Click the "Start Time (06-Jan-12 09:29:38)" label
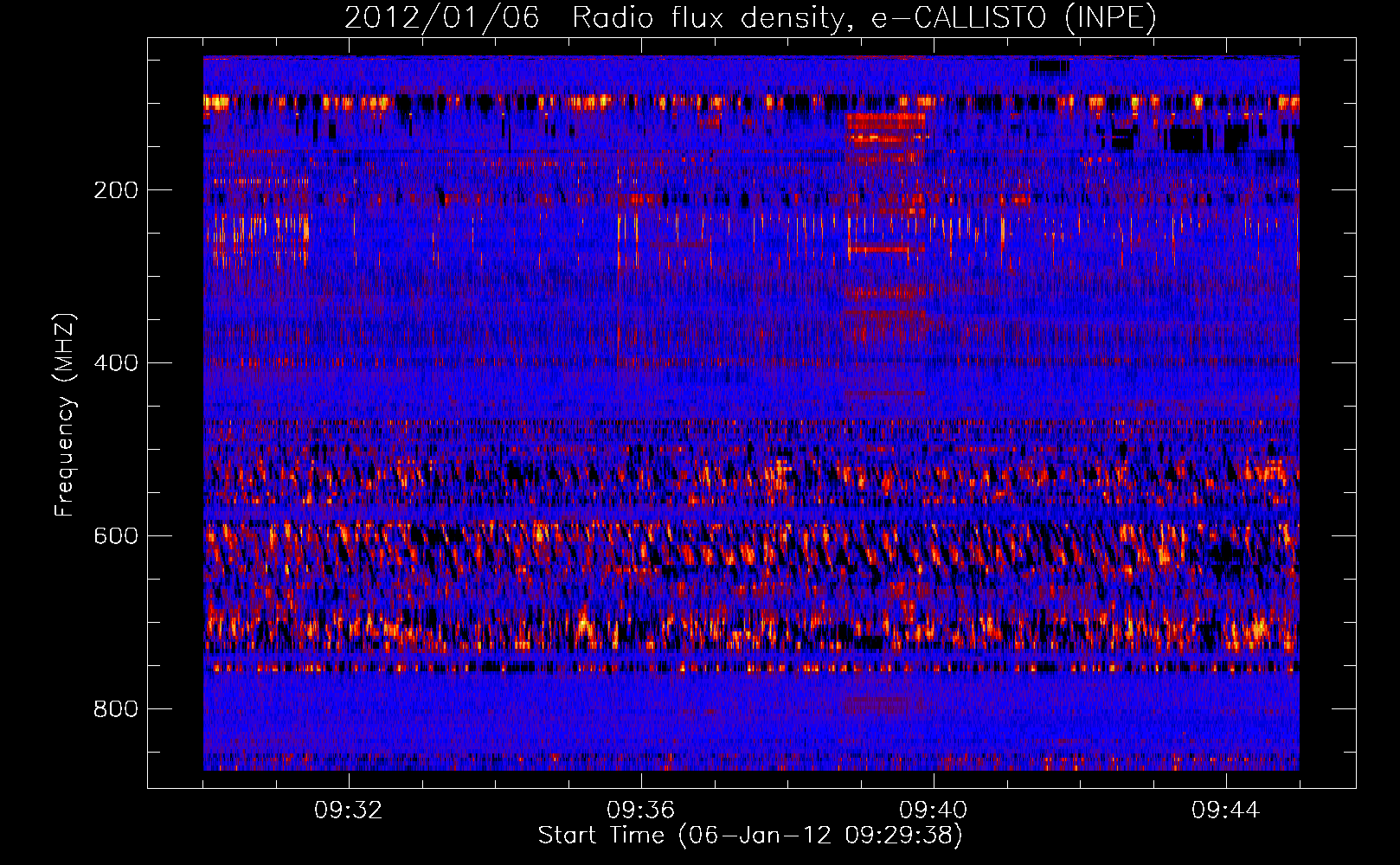 pos(750,835)
